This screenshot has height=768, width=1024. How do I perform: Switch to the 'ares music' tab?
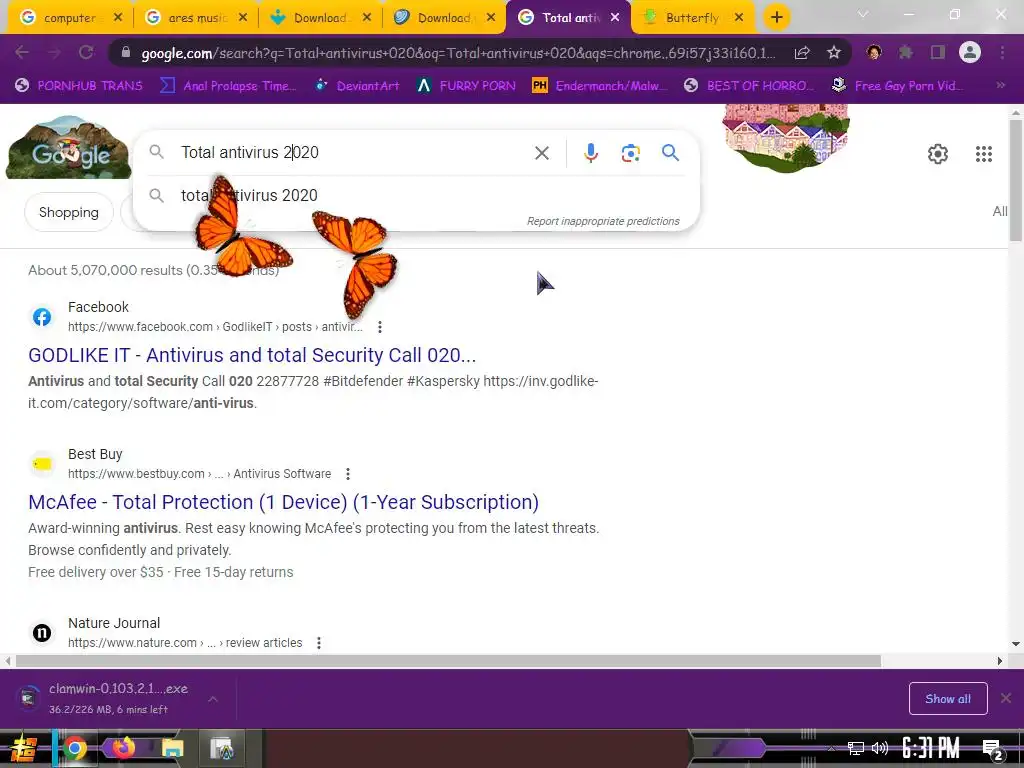[194, 18]
